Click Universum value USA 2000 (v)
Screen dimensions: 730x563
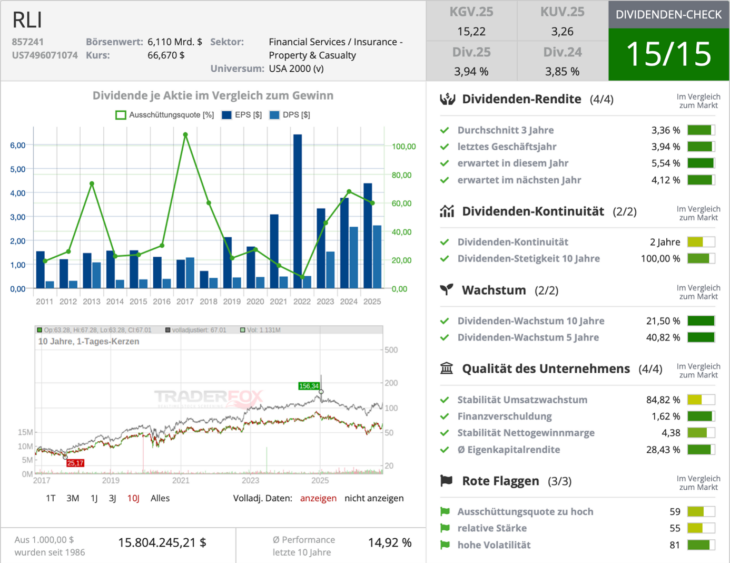coord(296,69)
